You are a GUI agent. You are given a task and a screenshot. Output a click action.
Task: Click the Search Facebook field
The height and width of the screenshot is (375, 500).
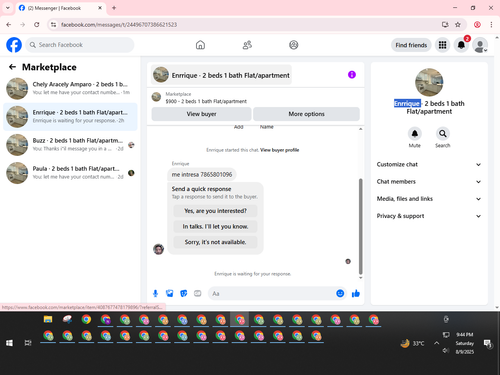click(80, 45)
